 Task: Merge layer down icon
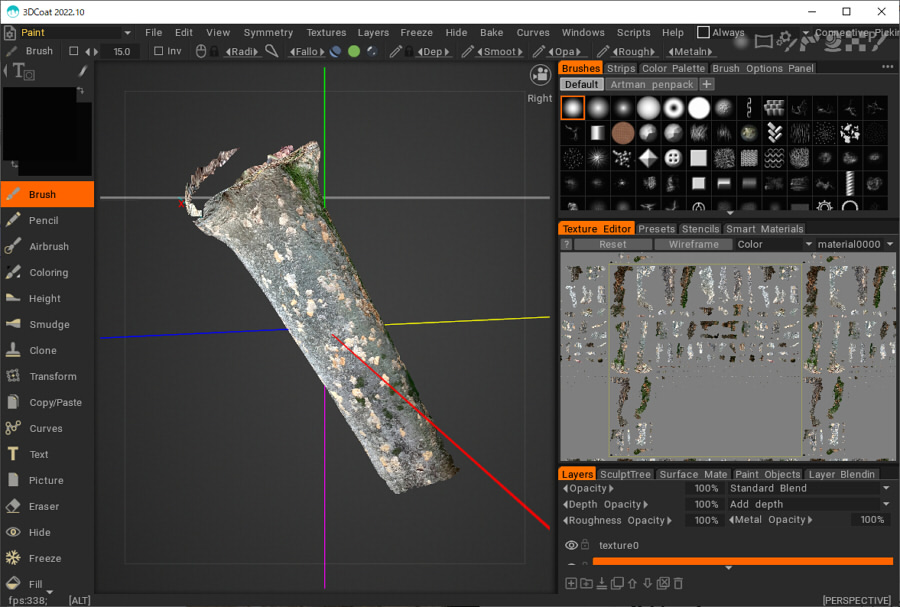pyautogui.click(x=602, y=583)
